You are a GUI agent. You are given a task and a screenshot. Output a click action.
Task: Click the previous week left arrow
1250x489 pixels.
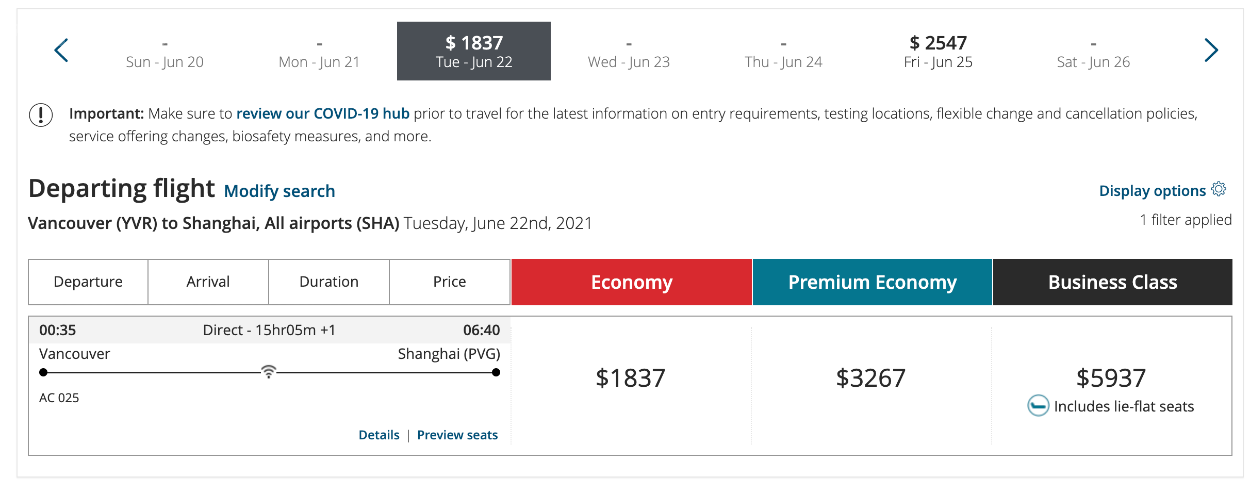(x=61, y=50)
